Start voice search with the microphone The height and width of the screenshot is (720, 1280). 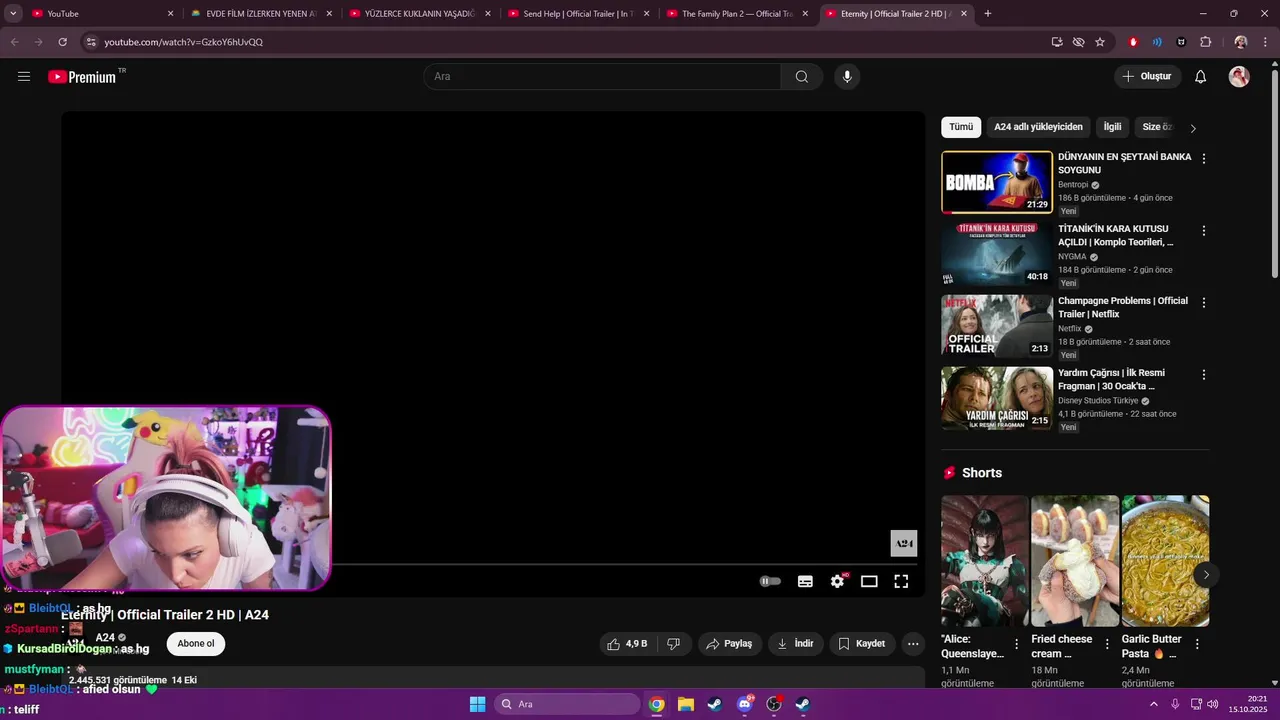click(x=847, y=77)
